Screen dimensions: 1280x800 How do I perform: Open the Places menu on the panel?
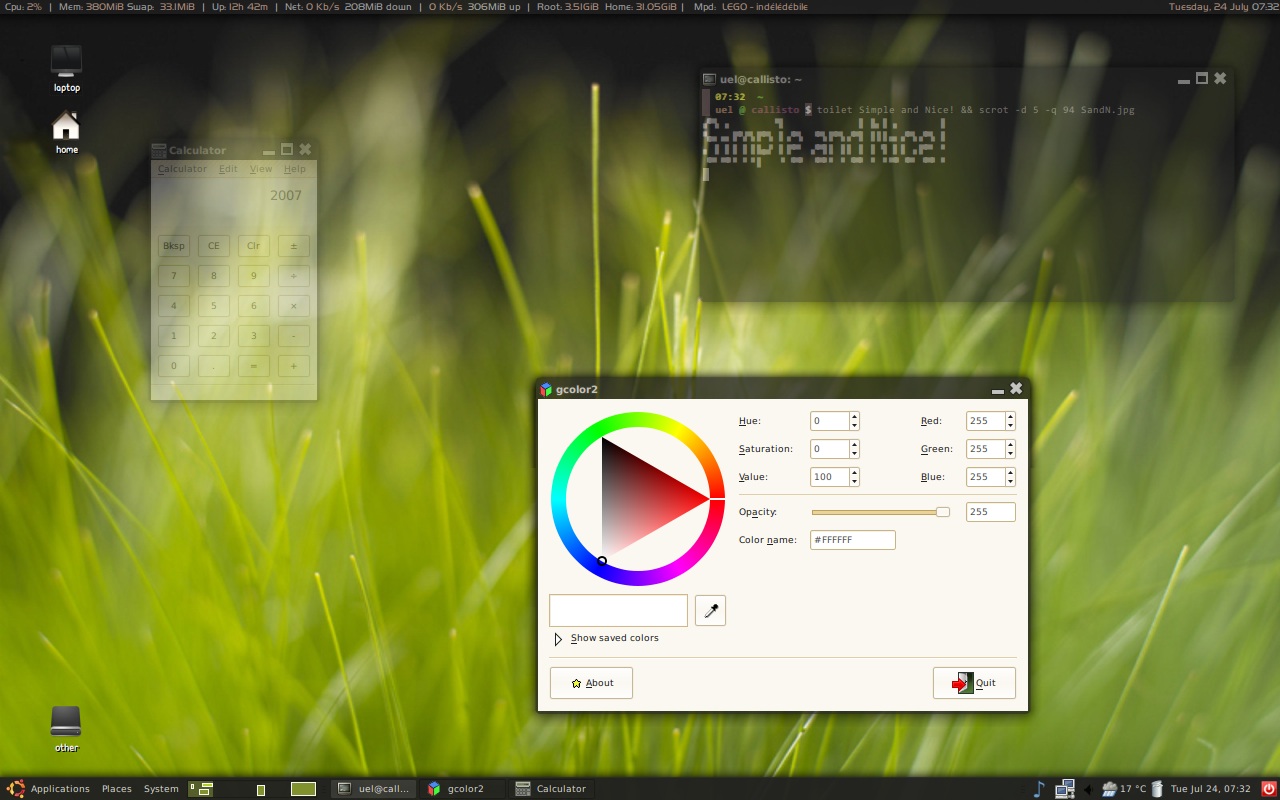tap(117, 789)
